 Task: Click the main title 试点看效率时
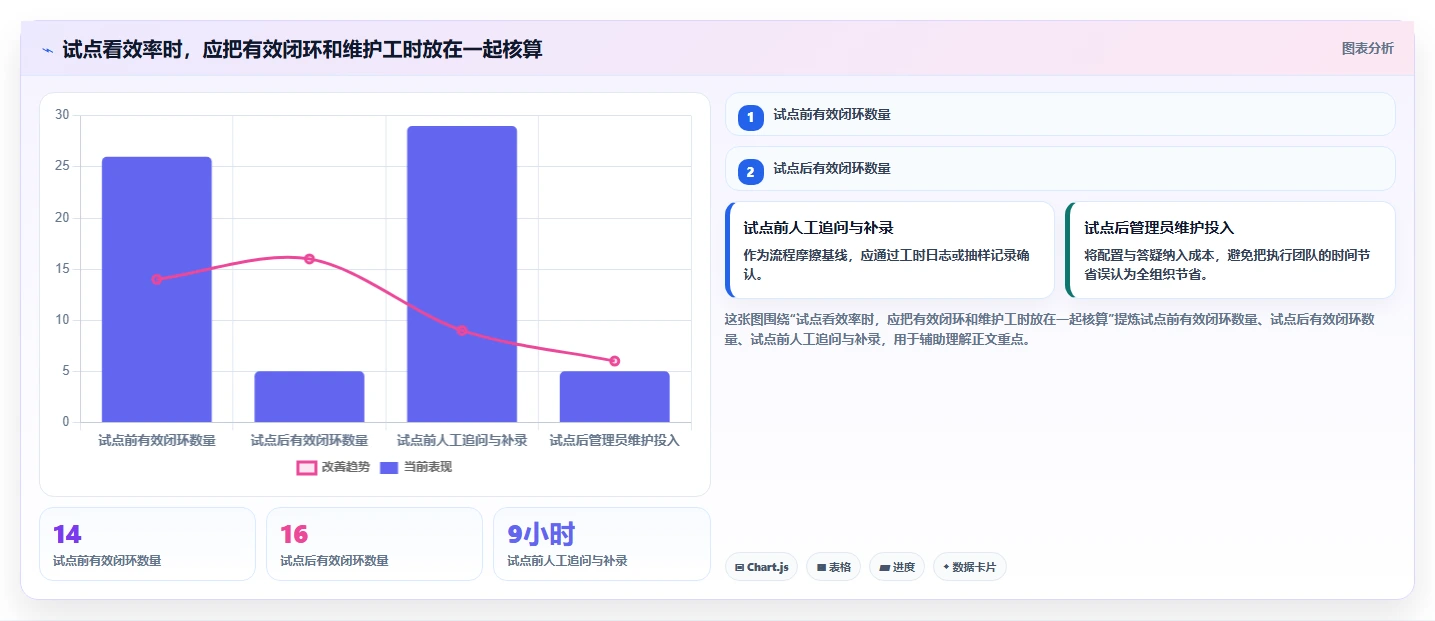click(x=302, y=49)
